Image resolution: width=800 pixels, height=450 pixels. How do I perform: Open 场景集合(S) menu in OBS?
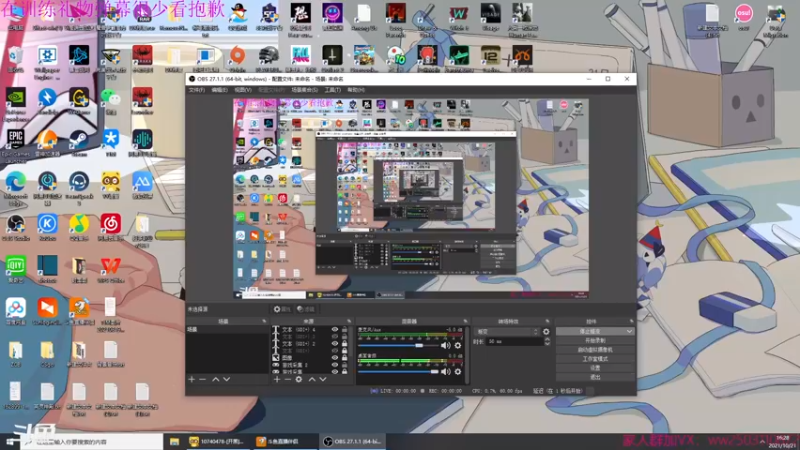coord(305,90)
